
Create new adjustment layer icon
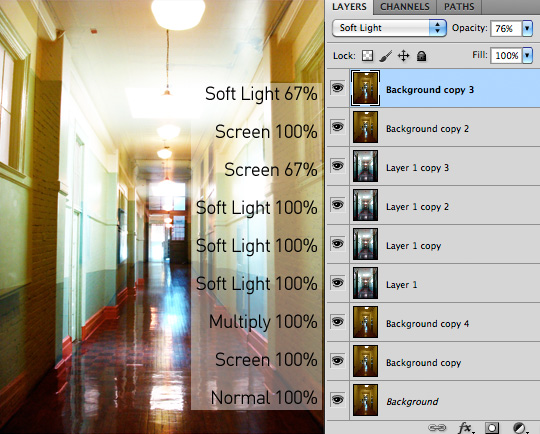(519, 428)
